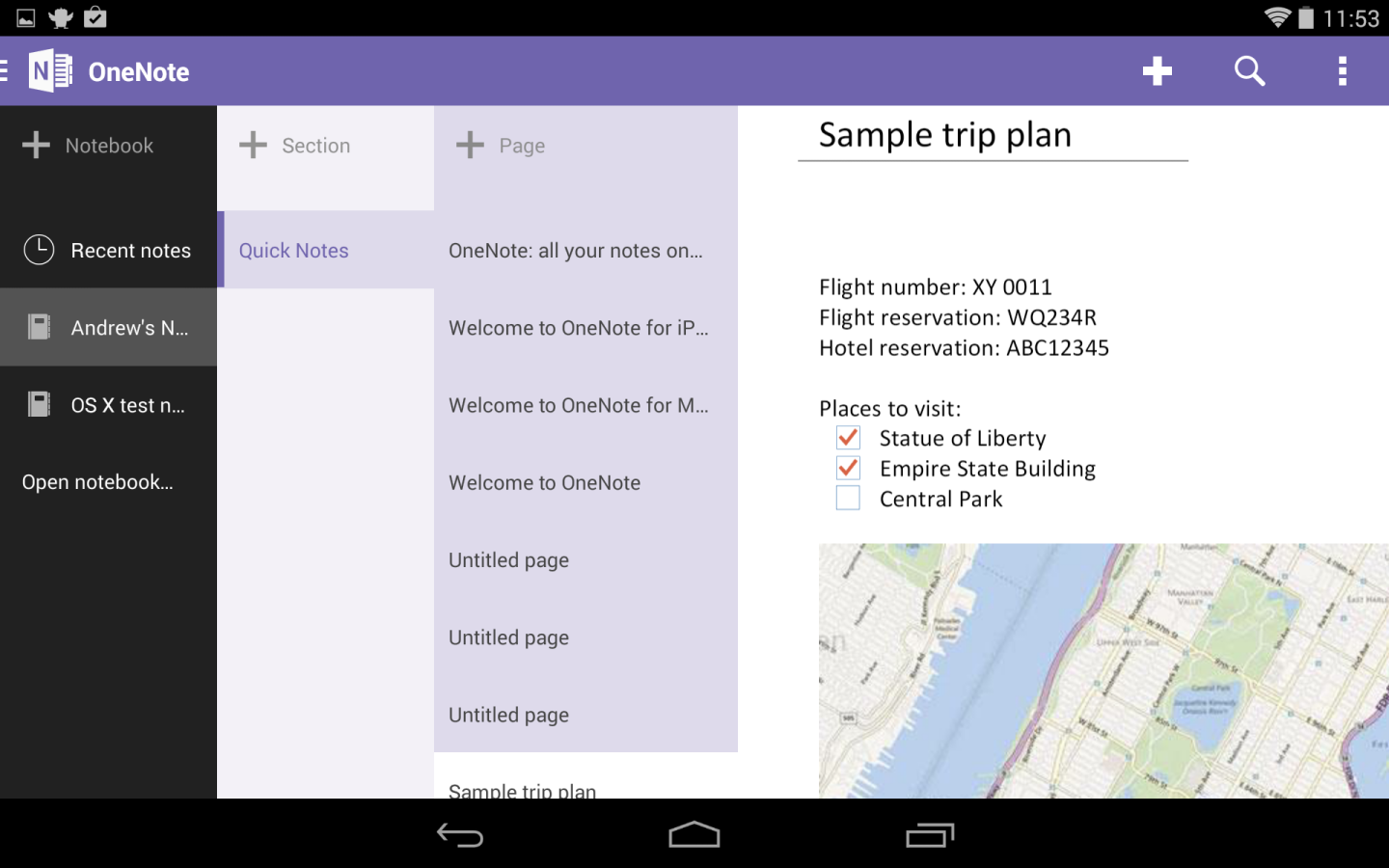Click the Open notebook link
The width and height of the screenshot is (1389, 868).
(97, 481)
